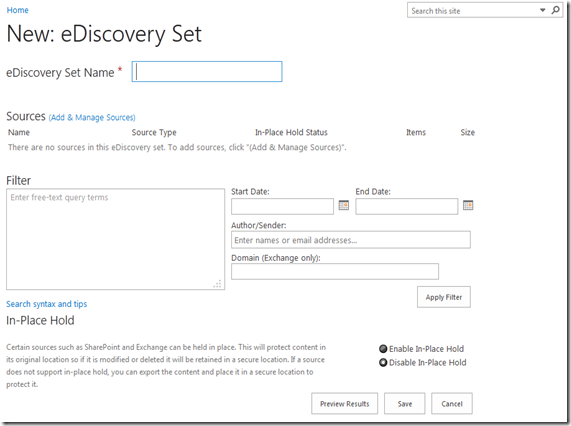The width and height of the screenshot is (571, 426).
Task: Click the Apply Filter button
Action: pos(444,297)
